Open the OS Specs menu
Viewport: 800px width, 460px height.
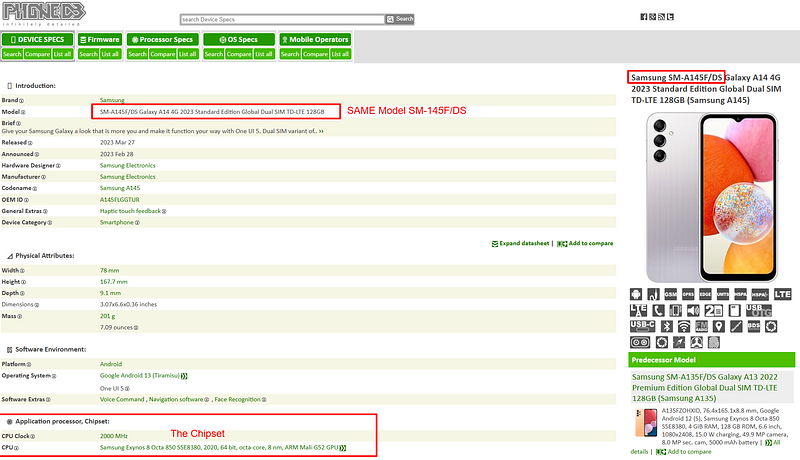pos(239,39)
